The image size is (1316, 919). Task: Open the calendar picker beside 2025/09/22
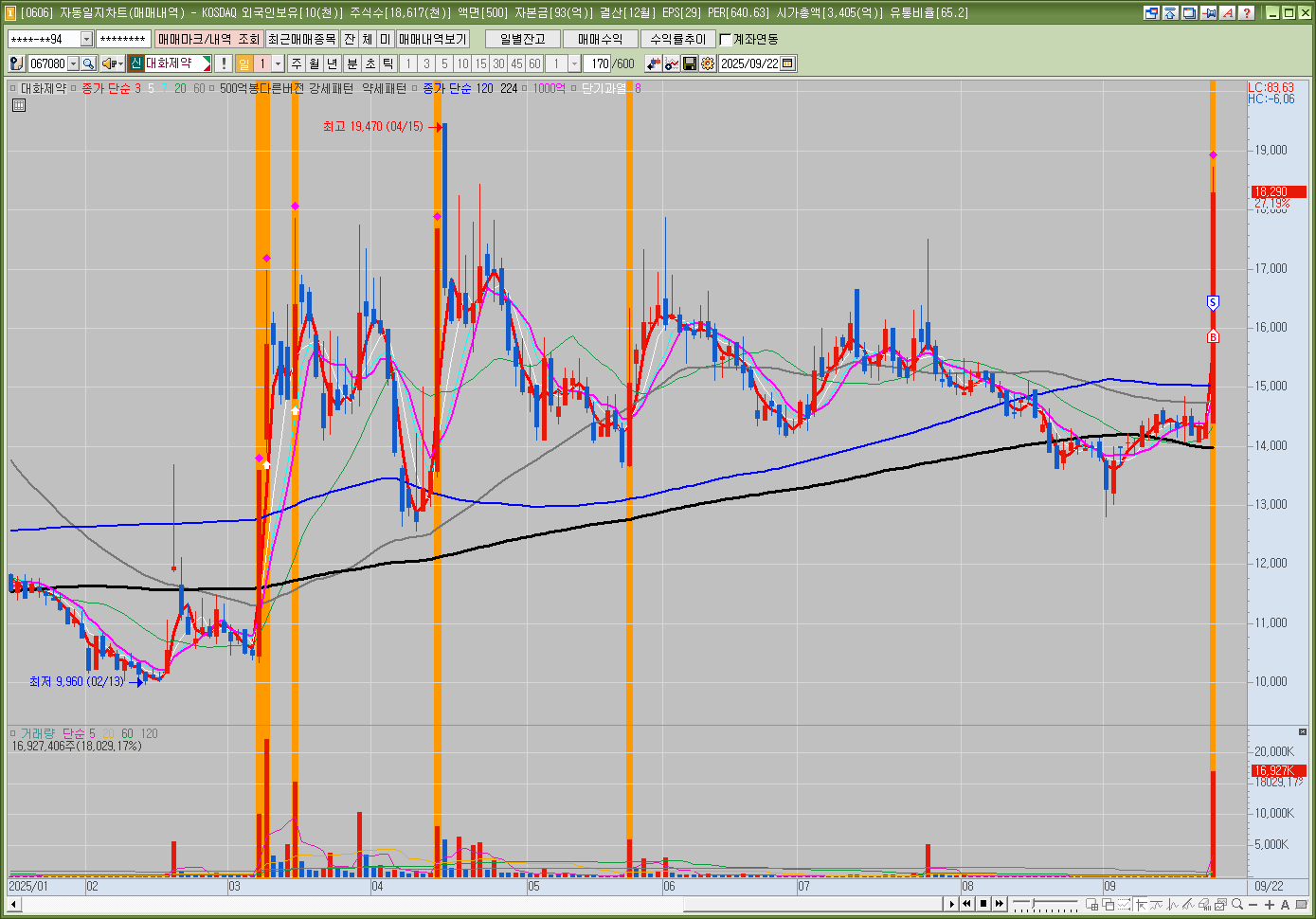(788, 63)
